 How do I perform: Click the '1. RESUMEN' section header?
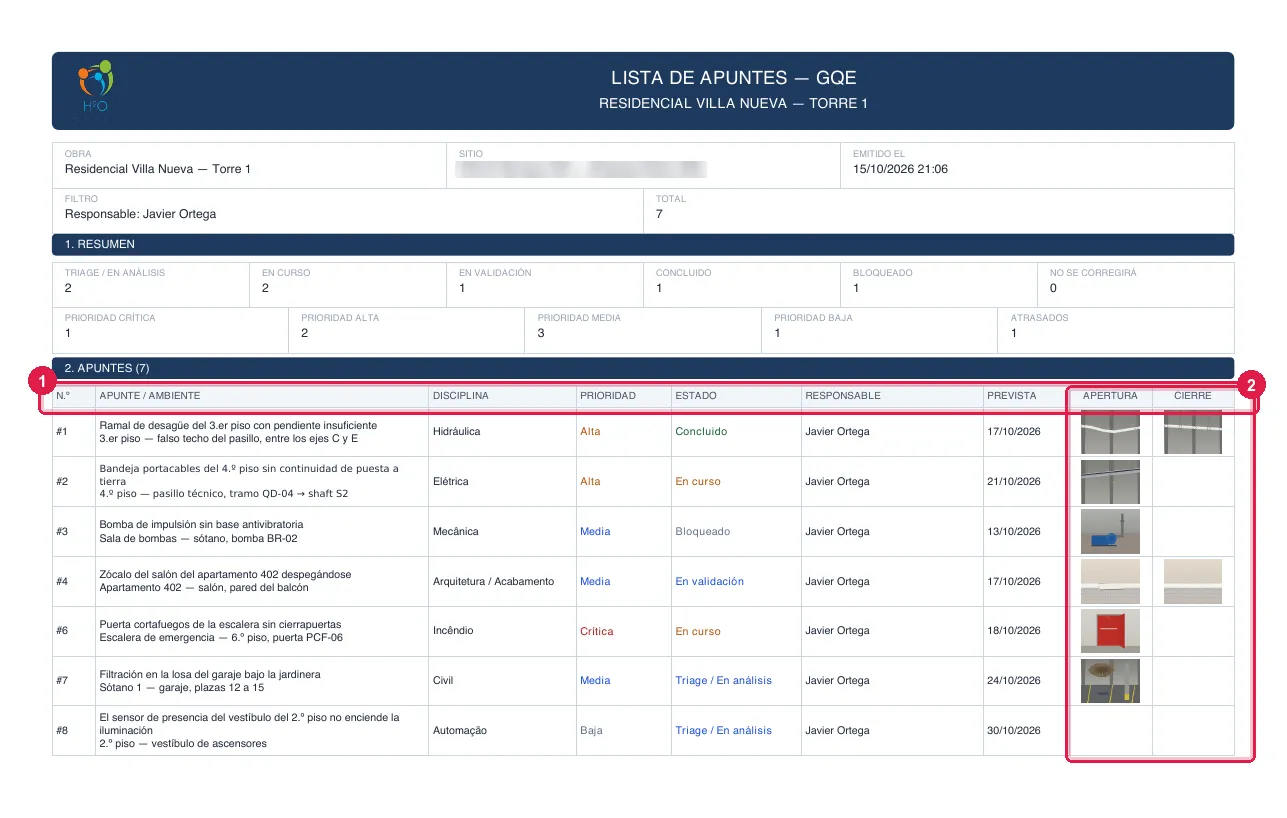643,244
